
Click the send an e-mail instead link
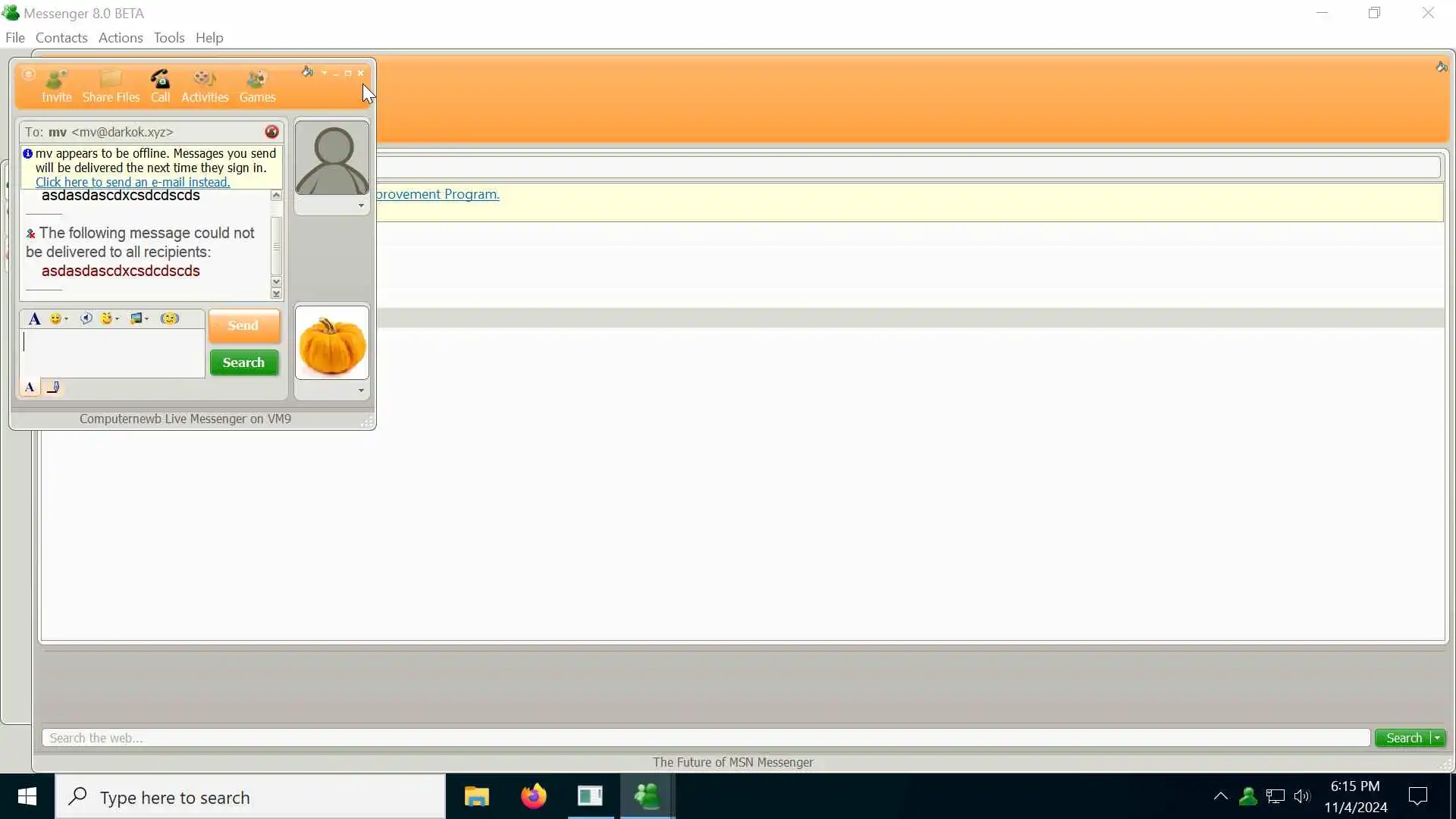click(x=133, y=182)
